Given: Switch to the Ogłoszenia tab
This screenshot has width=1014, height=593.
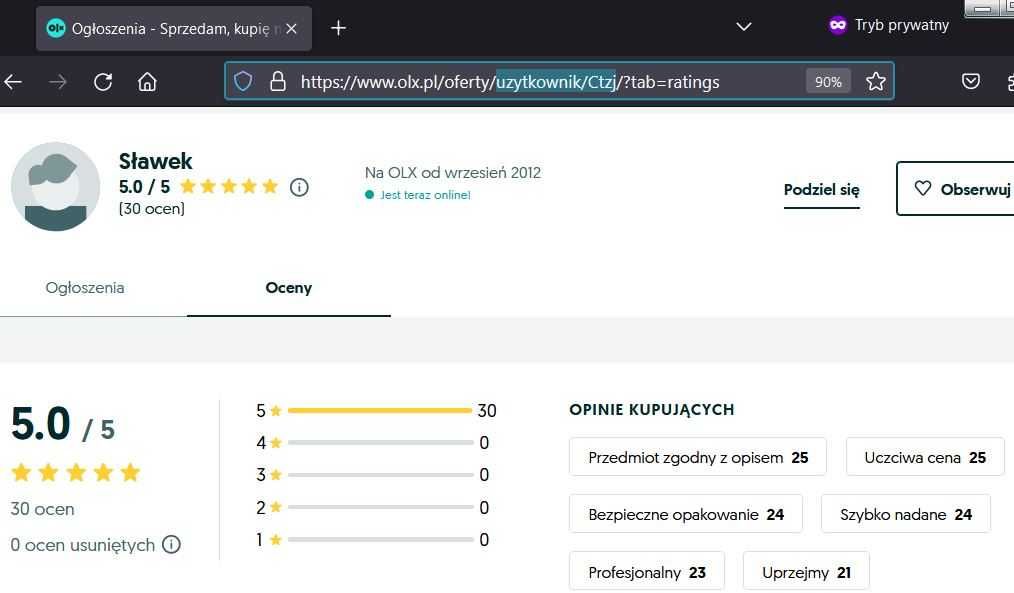Looking at the screenshot, I should pyautogui.click(x=85, y=288).
